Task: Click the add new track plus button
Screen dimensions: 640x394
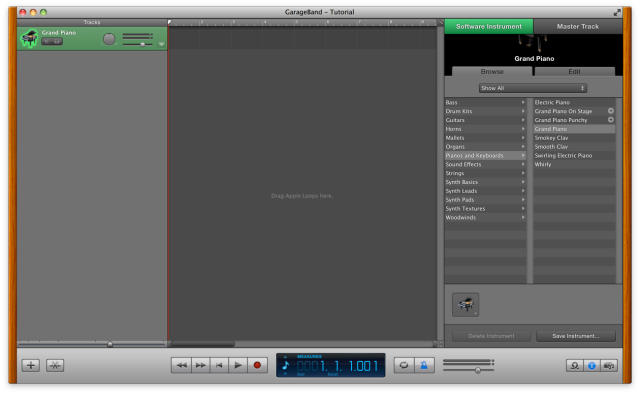Action: [31, 365]
